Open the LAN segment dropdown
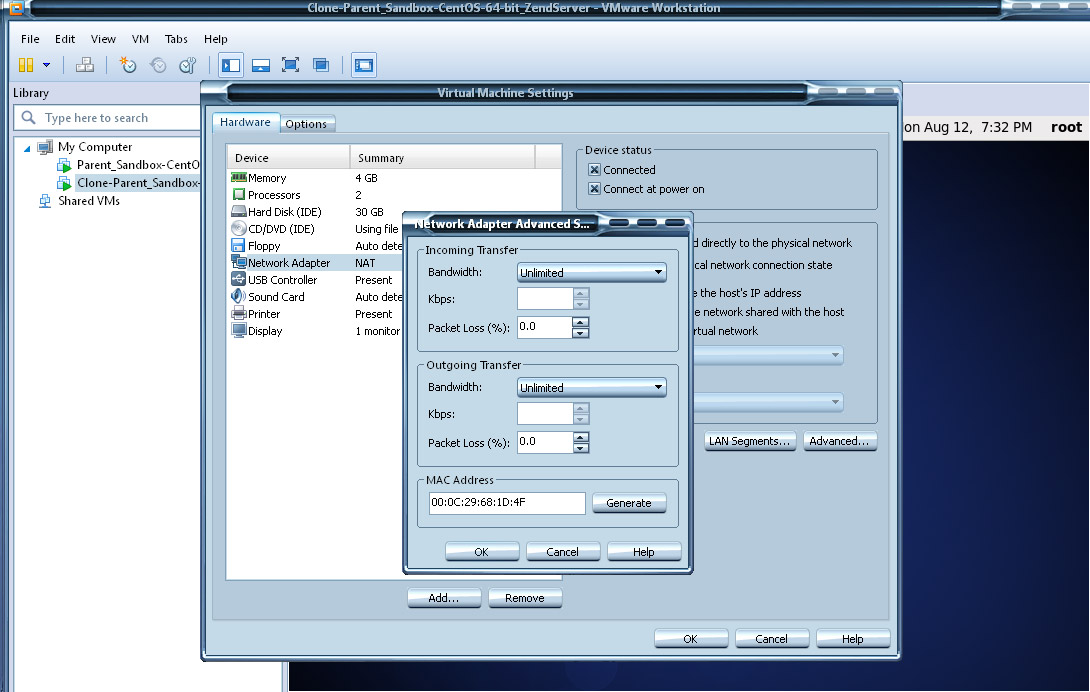The width and height of the screenshot is (1090, 692). click(768, 402)
